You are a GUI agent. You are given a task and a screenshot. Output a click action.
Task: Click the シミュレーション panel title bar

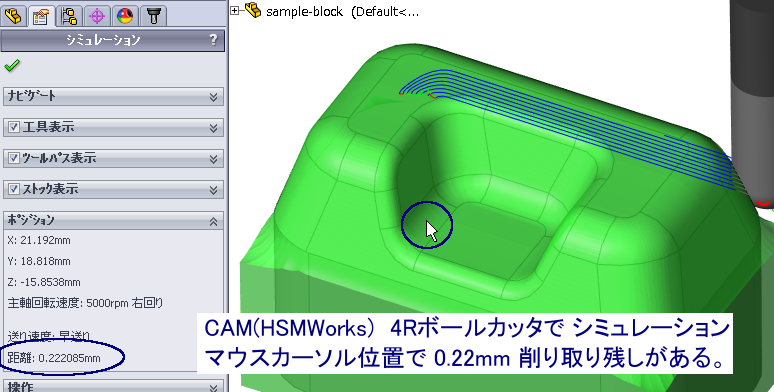tap(113, 40)
